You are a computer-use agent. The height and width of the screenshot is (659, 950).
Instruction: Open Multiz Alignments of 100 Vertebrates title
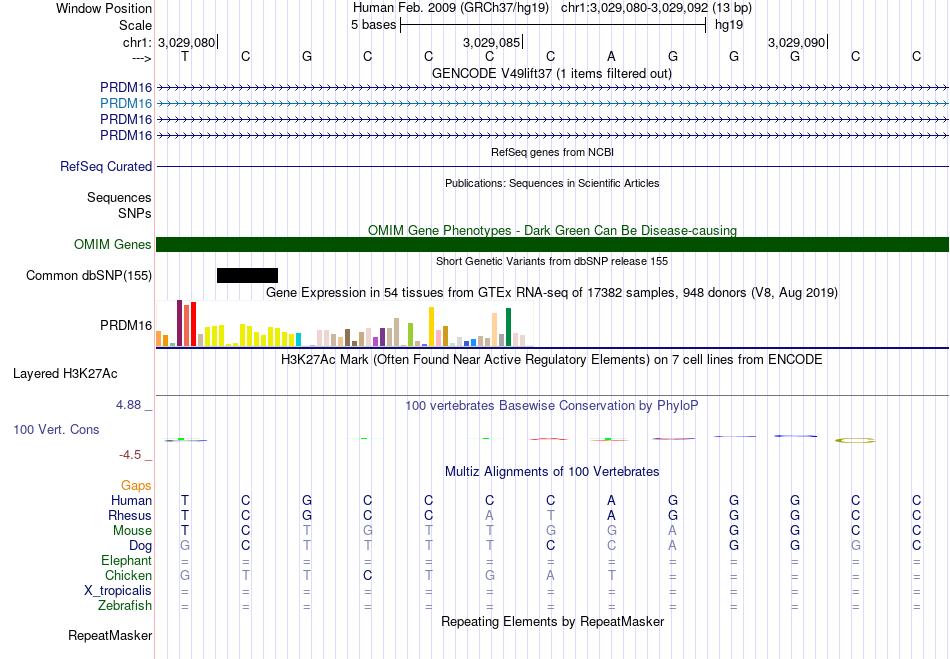point(552,472)
